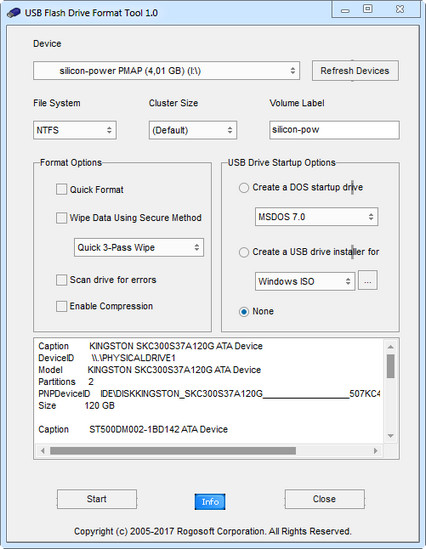Click the PNPDeviceID line in info panel
Screen dimensions: 426x549
pos(209,394)
